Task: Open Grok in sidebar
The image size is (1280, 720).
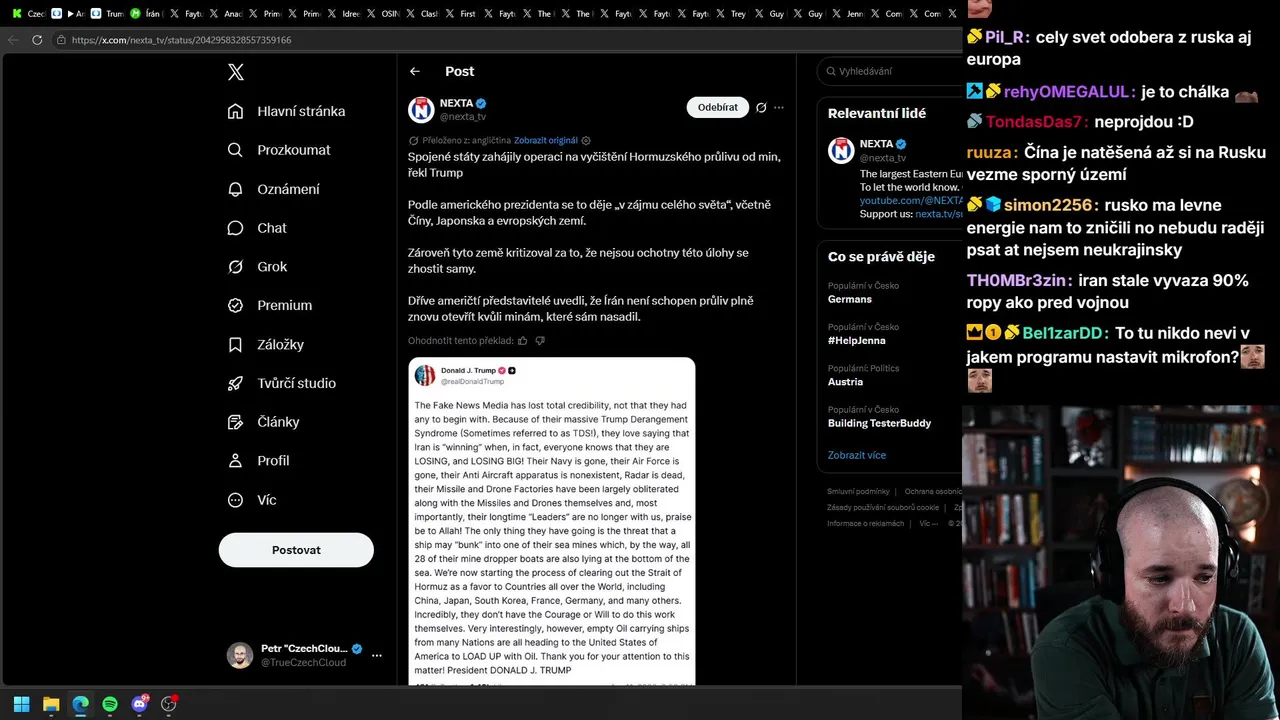Action: point(257,267)
